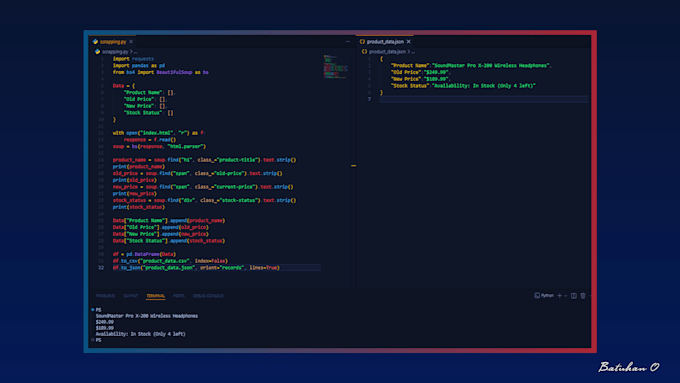Click the last PS terminal prompt
Viewport: 680px width, 383px height.
point(98,340)
